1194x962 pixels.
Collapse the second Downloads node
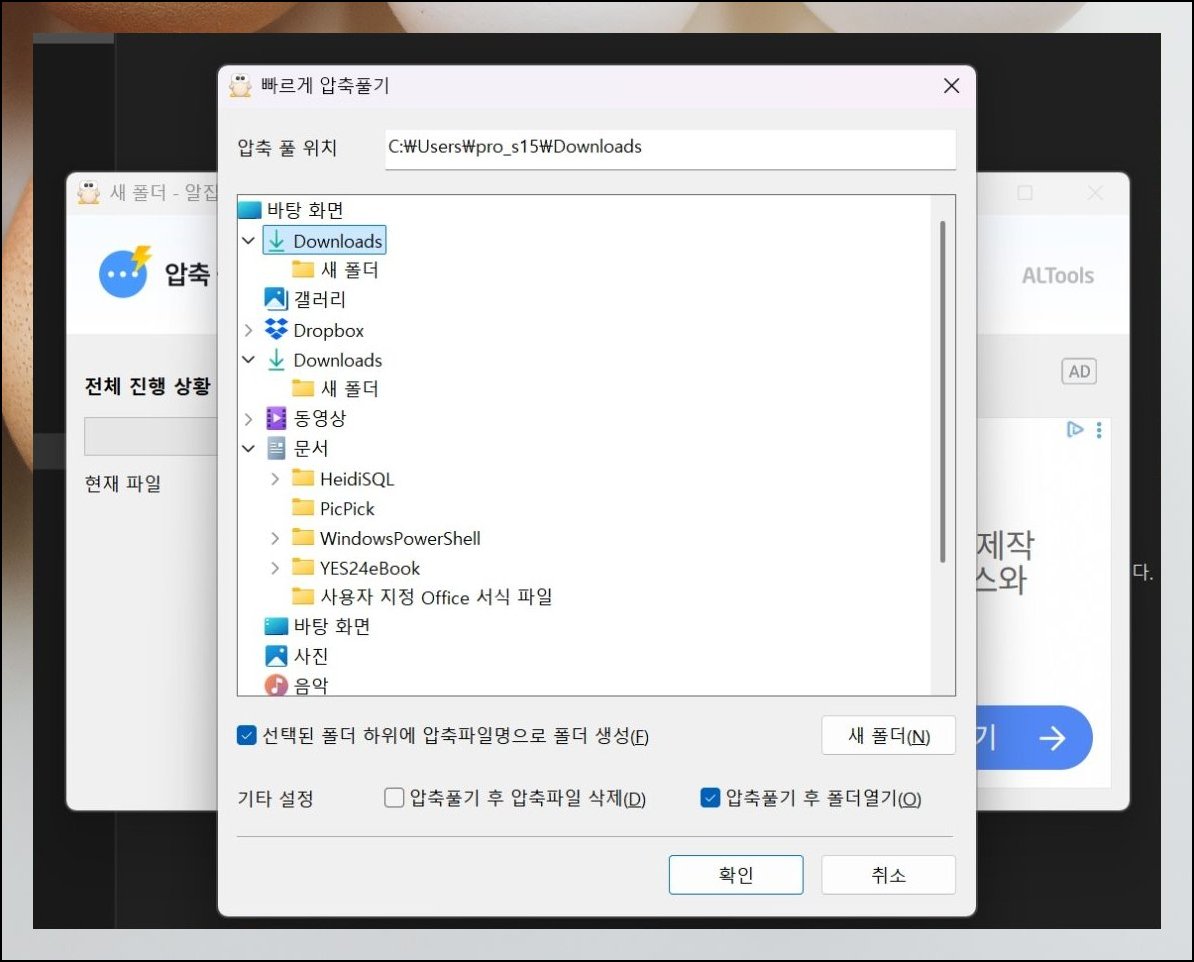248,360
